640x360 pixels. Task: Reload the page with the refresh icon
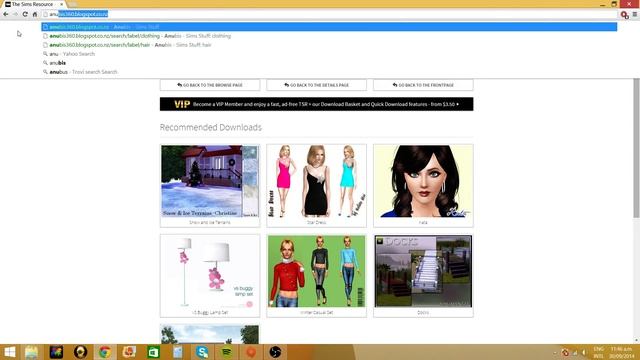tap(25, 14)
